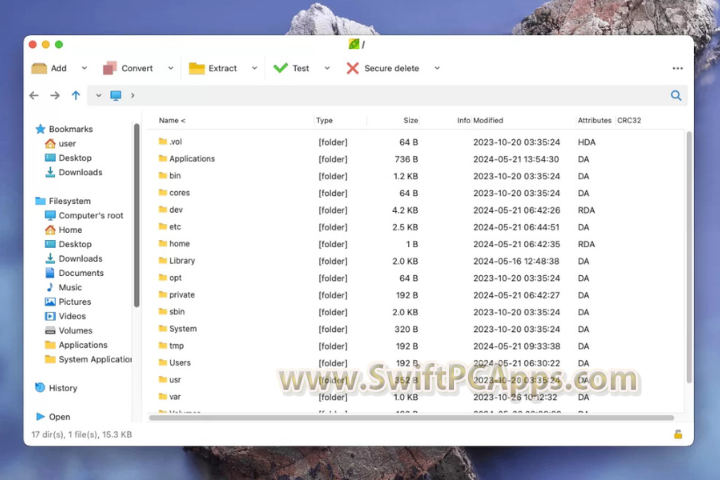The image size is (720, 480).
Task: Click the Add archive toolbar icon
Action: pyautogui.click(x=39, y=68)
